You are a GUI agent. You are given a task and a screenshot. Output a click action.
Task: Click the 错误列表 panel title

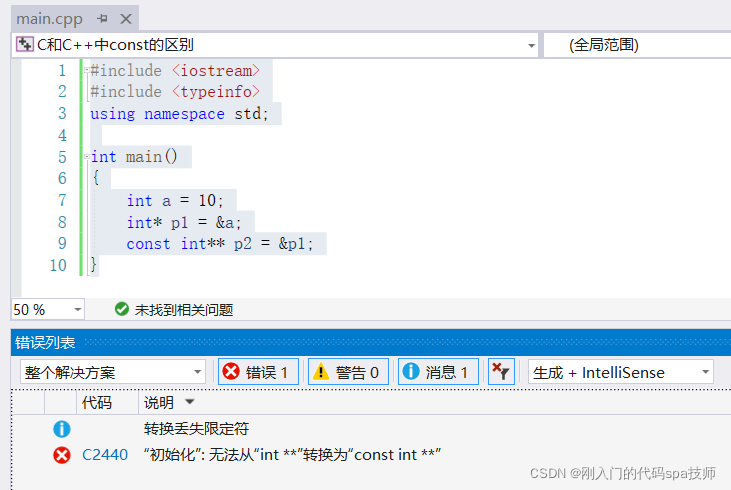click(x=45, y=343)
